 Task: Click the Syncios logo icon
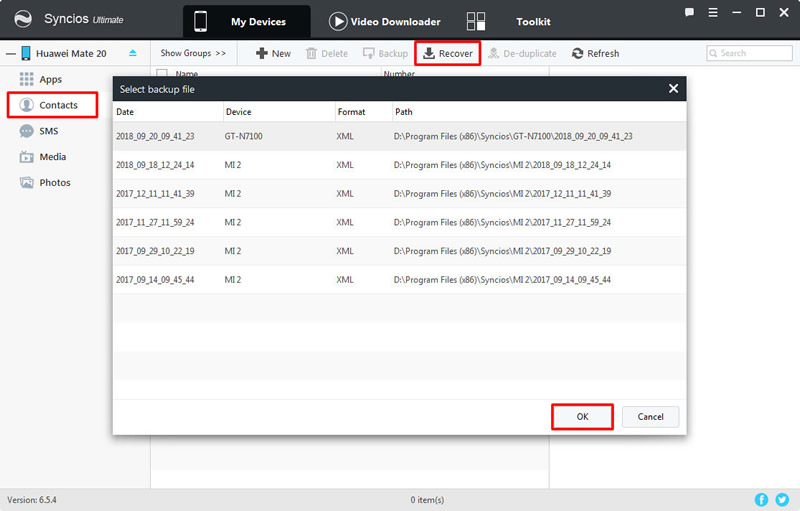[23, 19]
